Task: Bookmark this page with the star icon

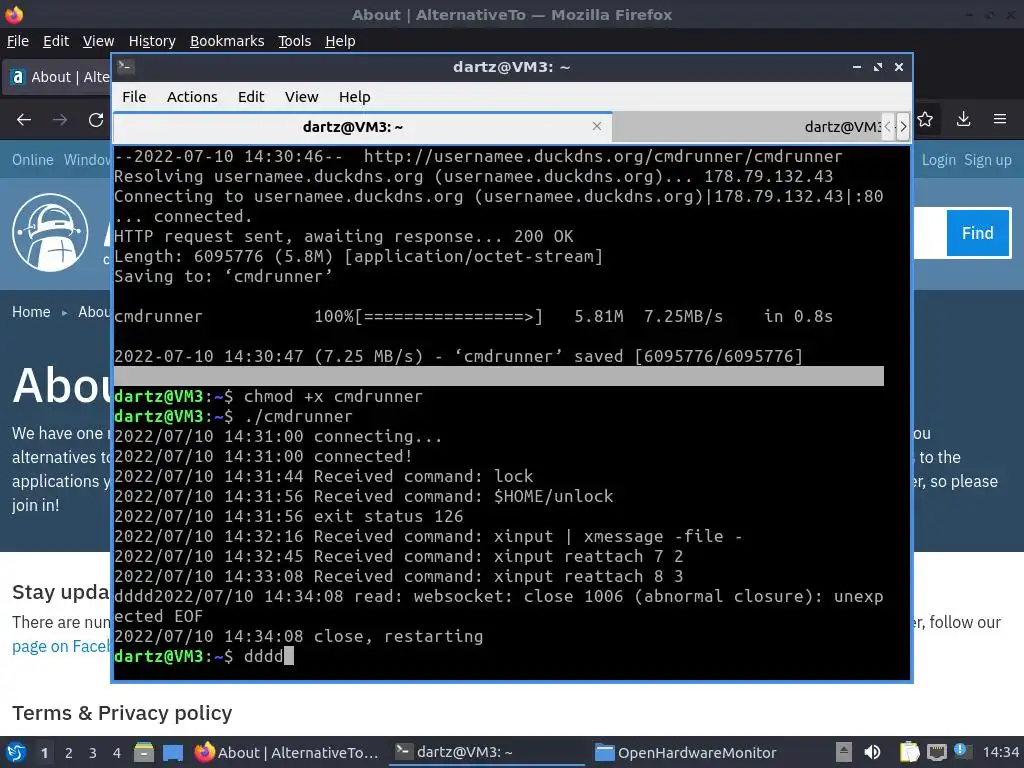Action: pos(925,120)
